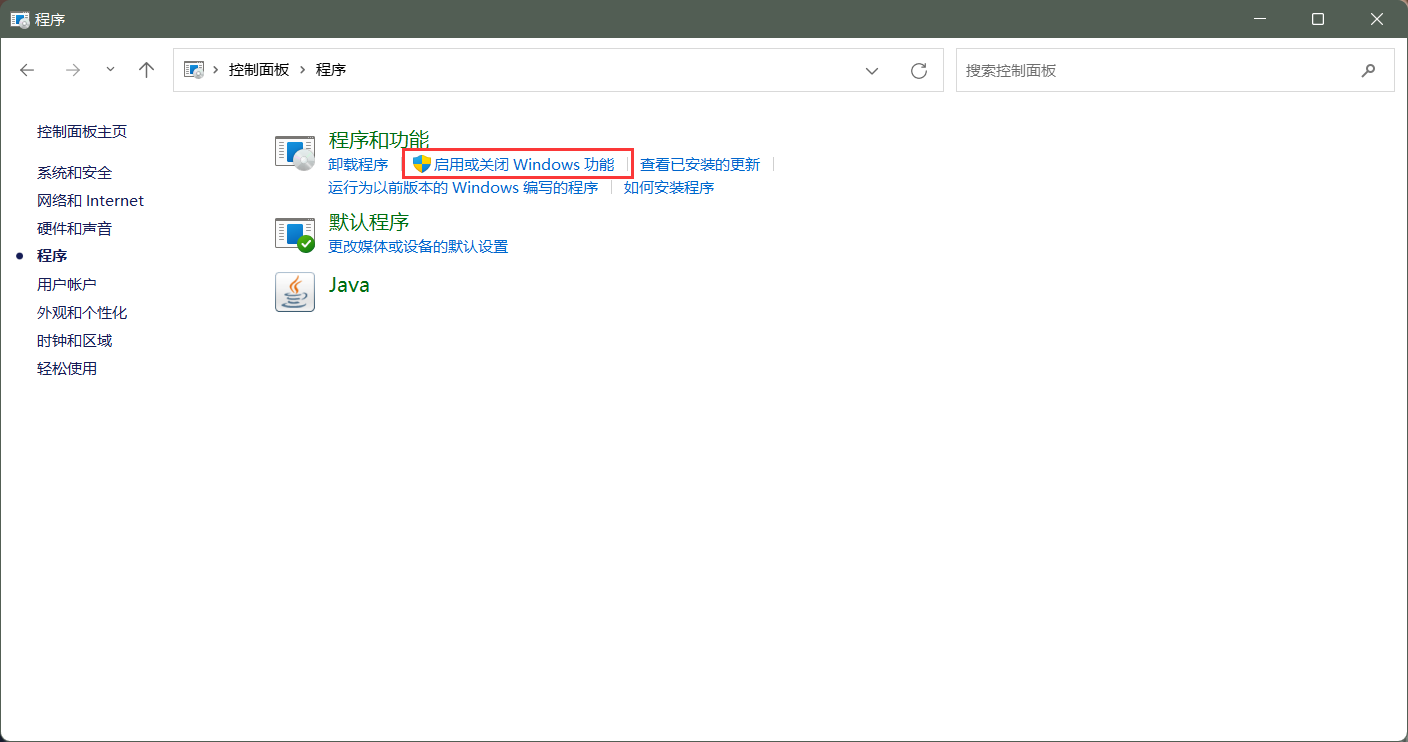Minimize the 程序 window
The height and width of the screenshot is (742, 1408).
point(1262,19)
